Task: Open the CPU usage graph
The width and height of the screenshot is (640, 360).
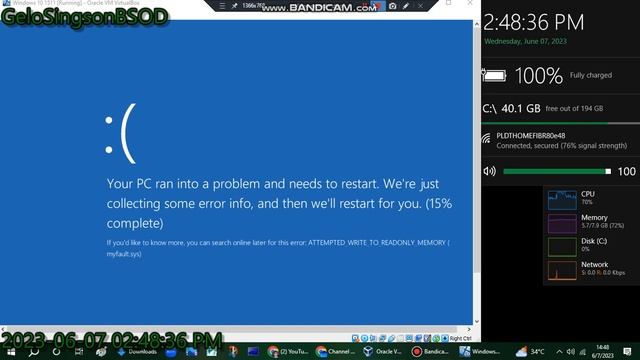Action: [x=562, y=200]
